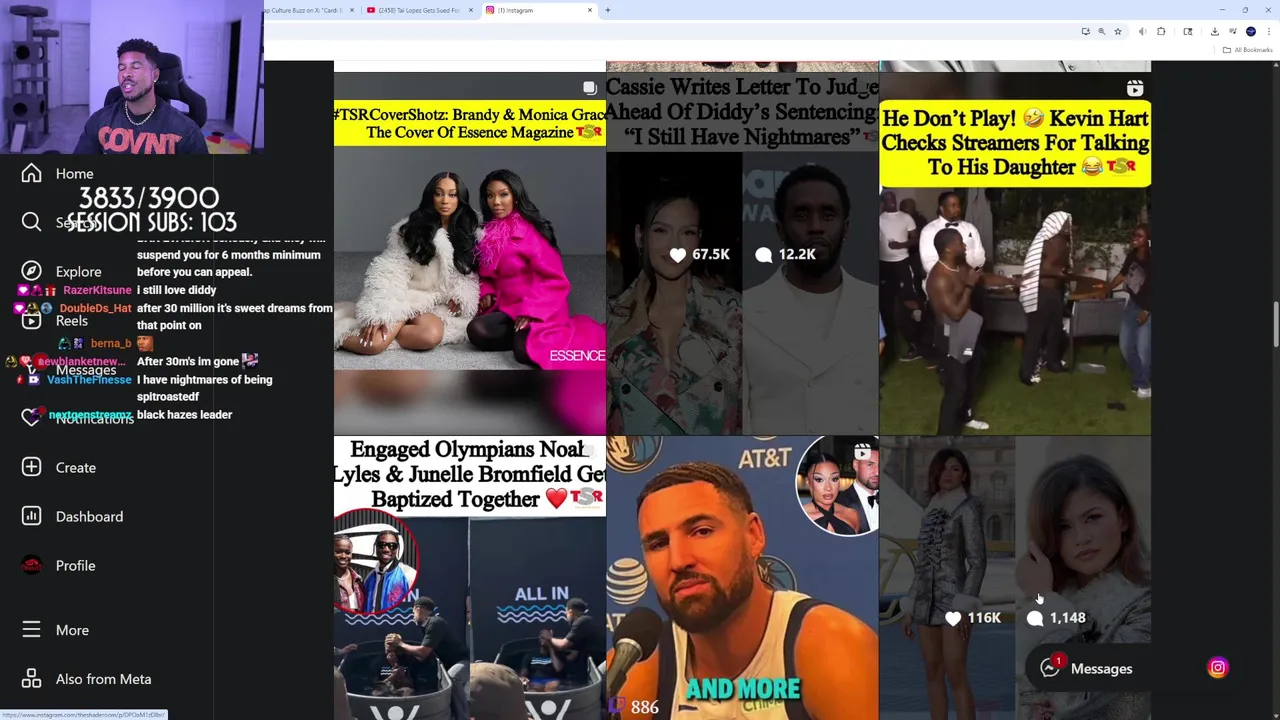Click the 1,148 comments bubble icon
Viewport: 1280px width, 720px height.
point(1035,619)
